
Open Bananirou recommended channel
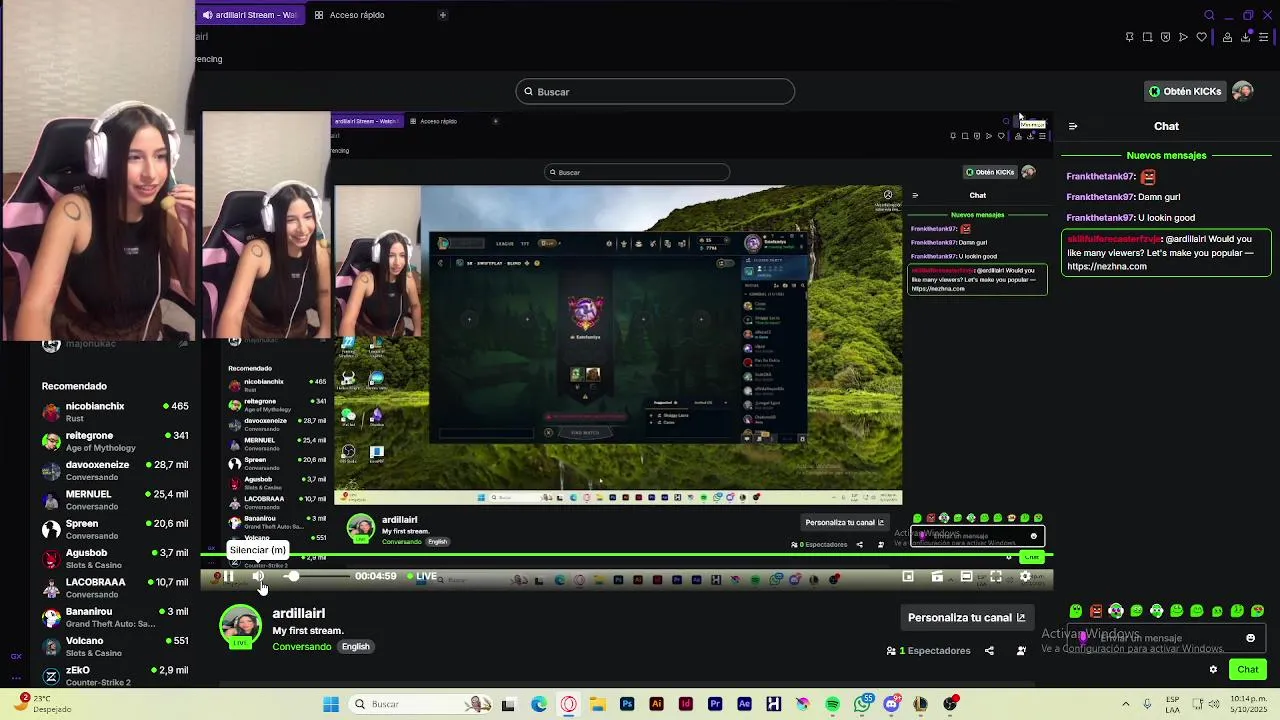(x=115, y=616)
